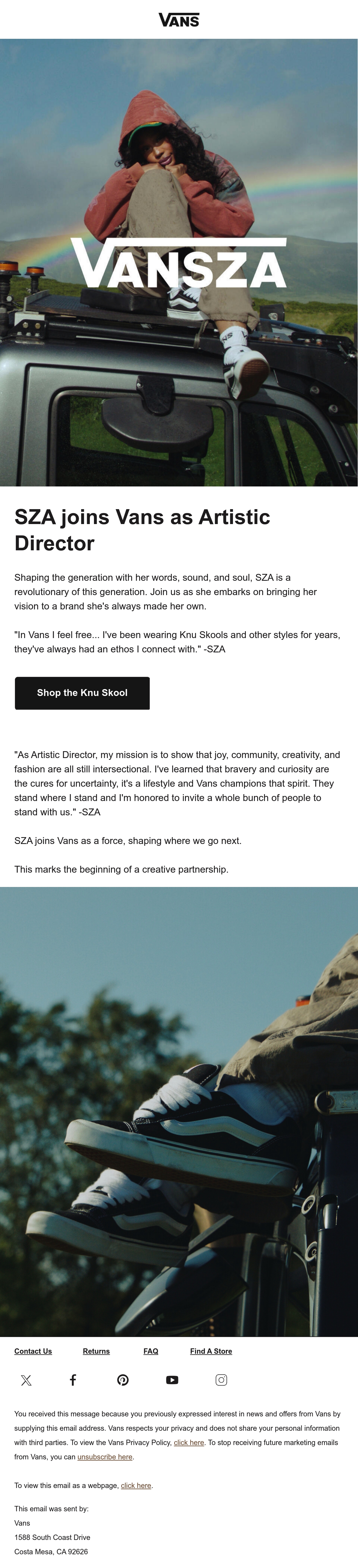Click the Vans logo at top

179,20
